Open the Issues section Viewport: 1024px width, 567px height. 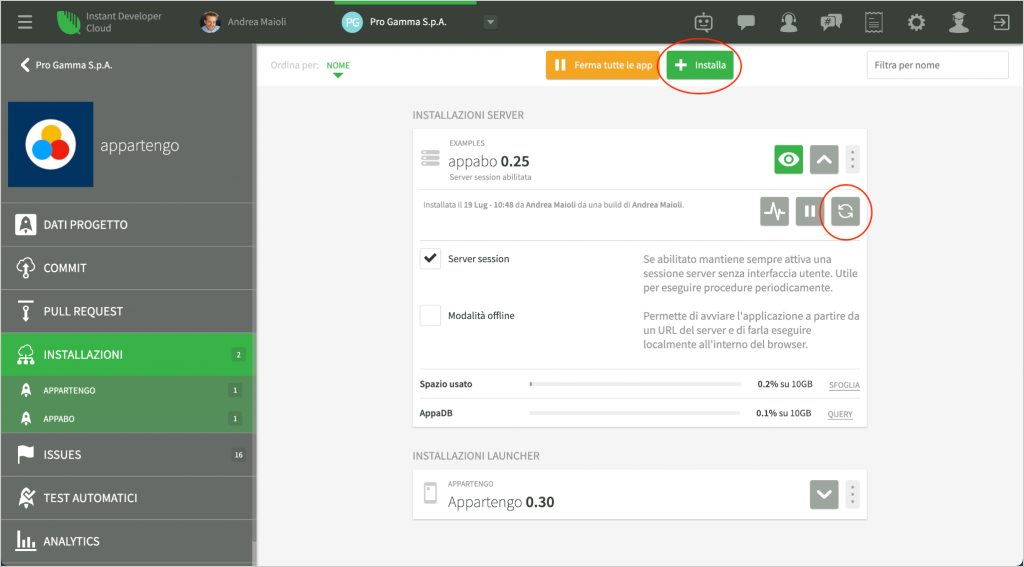(x=127, y=455)
